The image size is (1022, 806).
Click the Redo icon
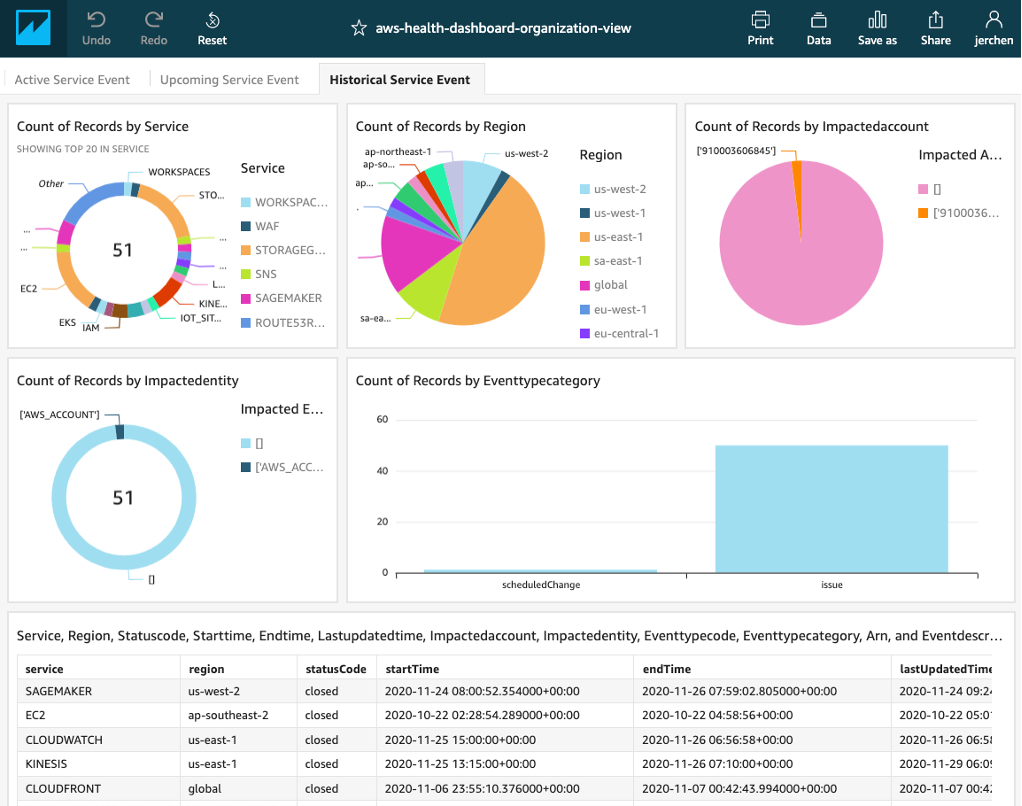(x=154, y=20)
